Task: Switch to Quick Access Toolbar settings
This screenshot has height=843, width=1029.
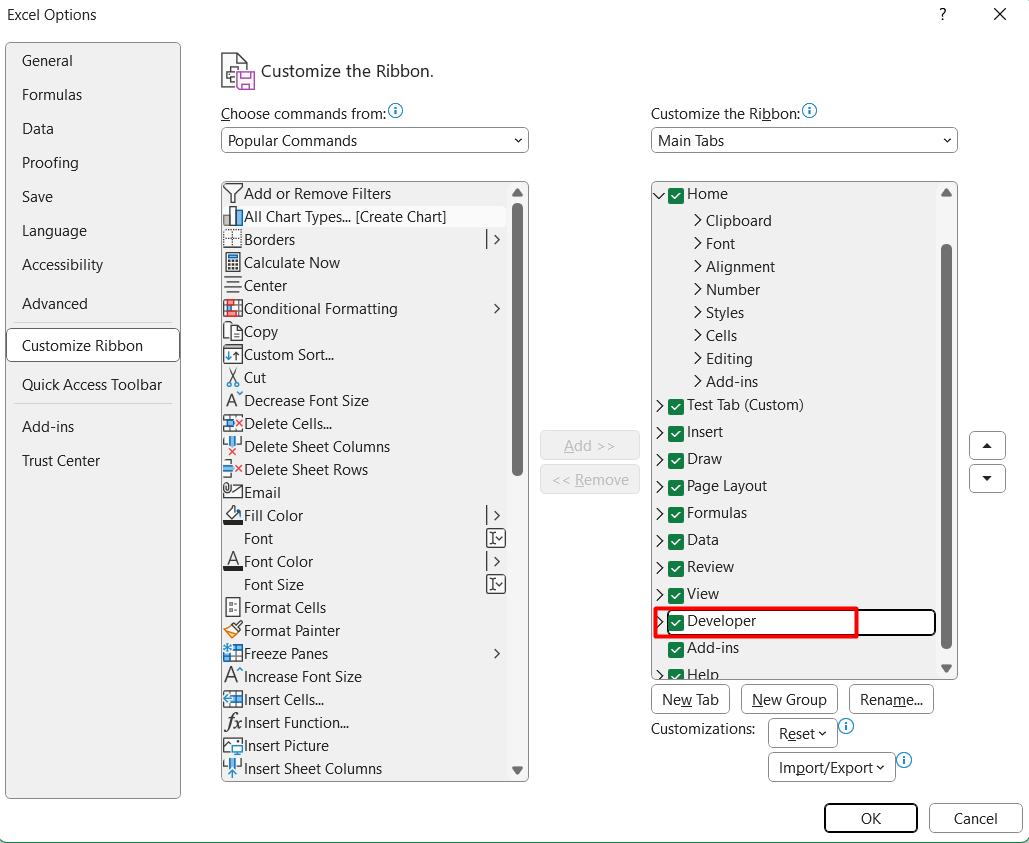Action: coord(92,384)
